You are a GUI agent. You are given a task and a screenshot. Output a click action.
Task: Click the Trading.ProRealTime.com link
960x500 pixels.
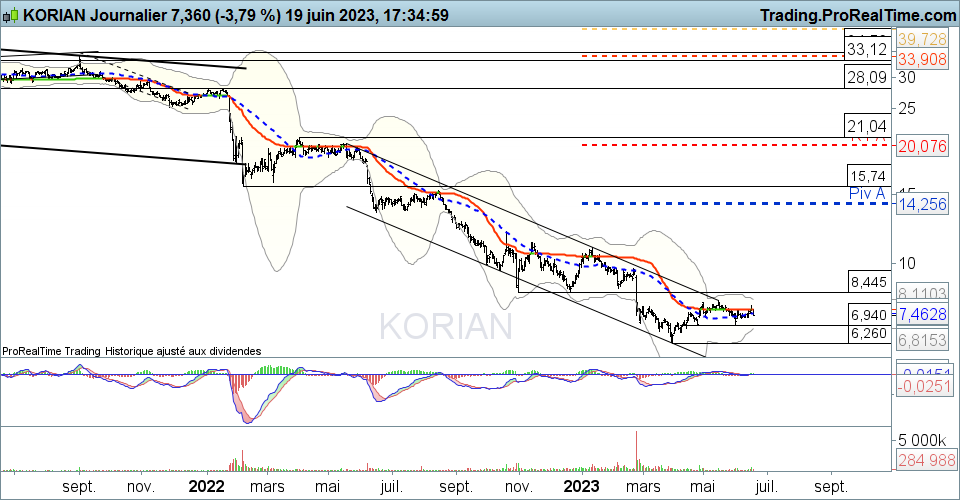[x=858, y=15]
